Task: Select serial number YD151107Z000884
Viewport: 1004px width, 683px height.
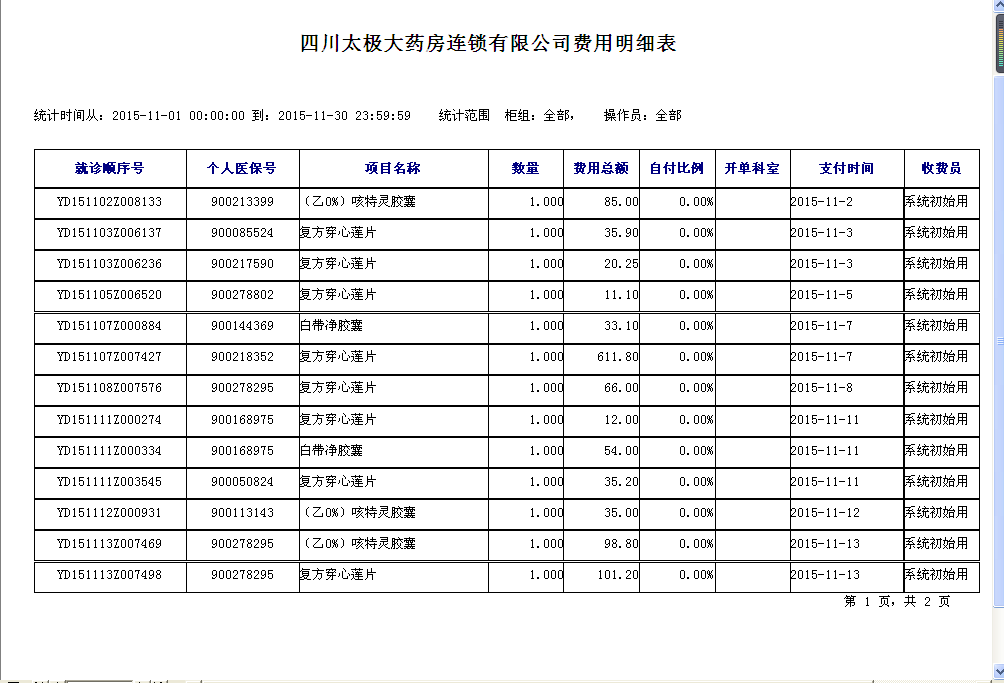Action: (x=109, y=326)
